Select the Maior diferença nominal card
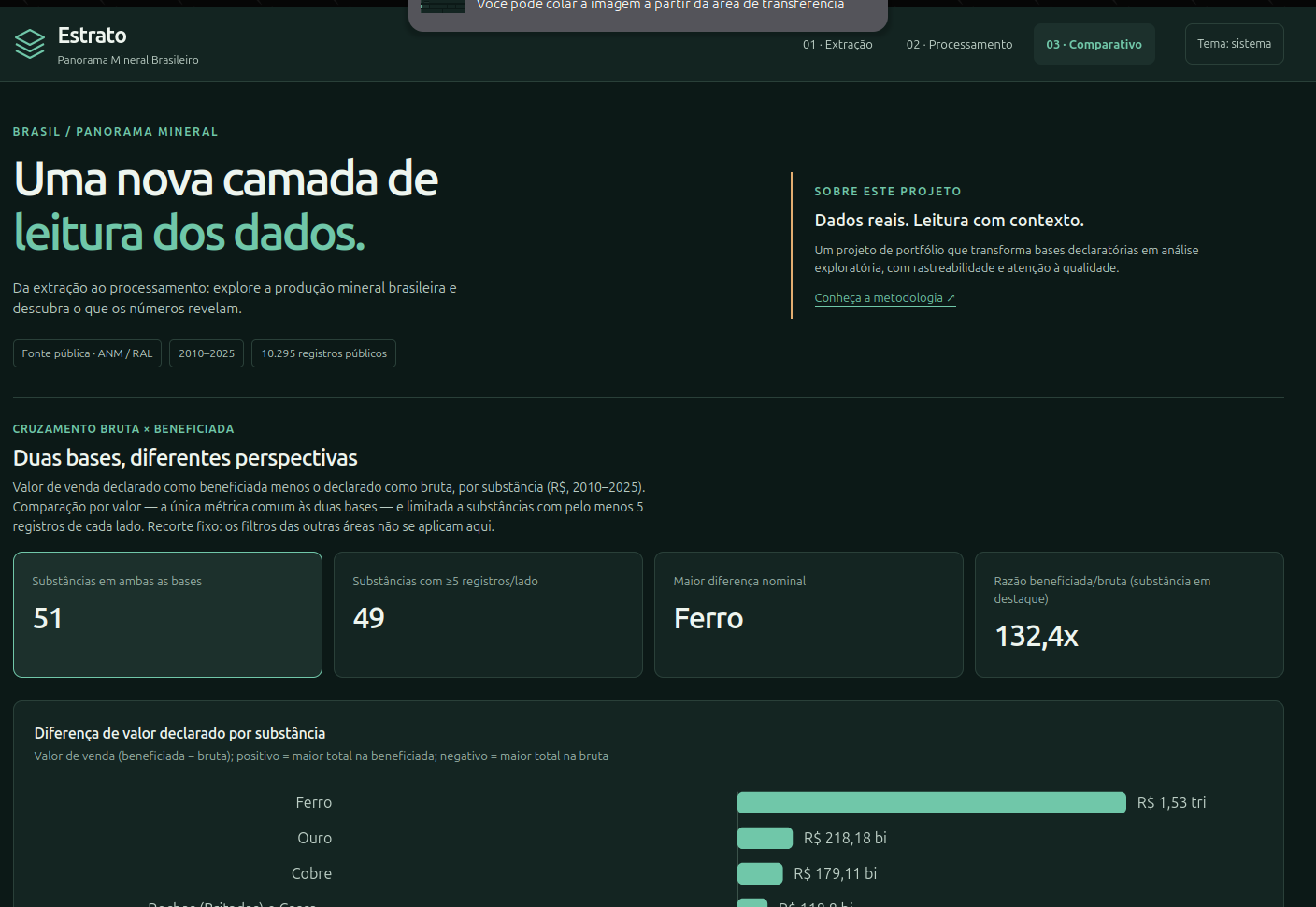 [808, 614]
